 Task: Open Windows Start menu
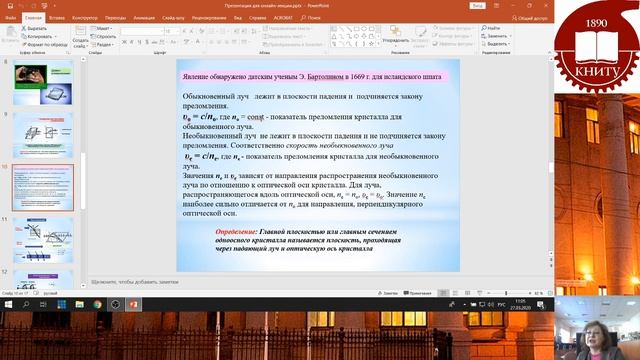(x=8, y=304)
